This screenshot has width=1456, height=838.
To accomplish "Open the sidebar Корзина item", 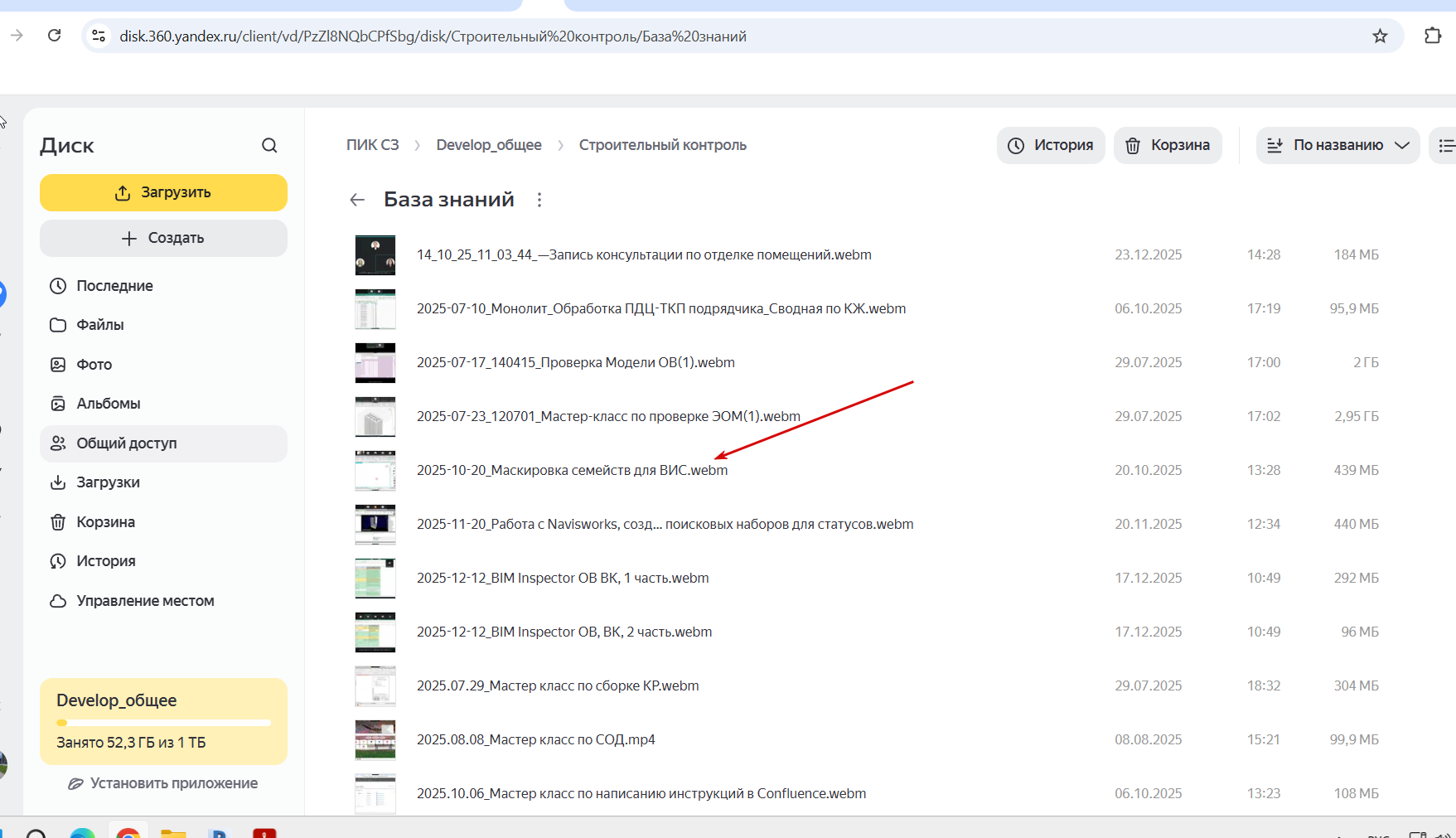I will 163,522.
